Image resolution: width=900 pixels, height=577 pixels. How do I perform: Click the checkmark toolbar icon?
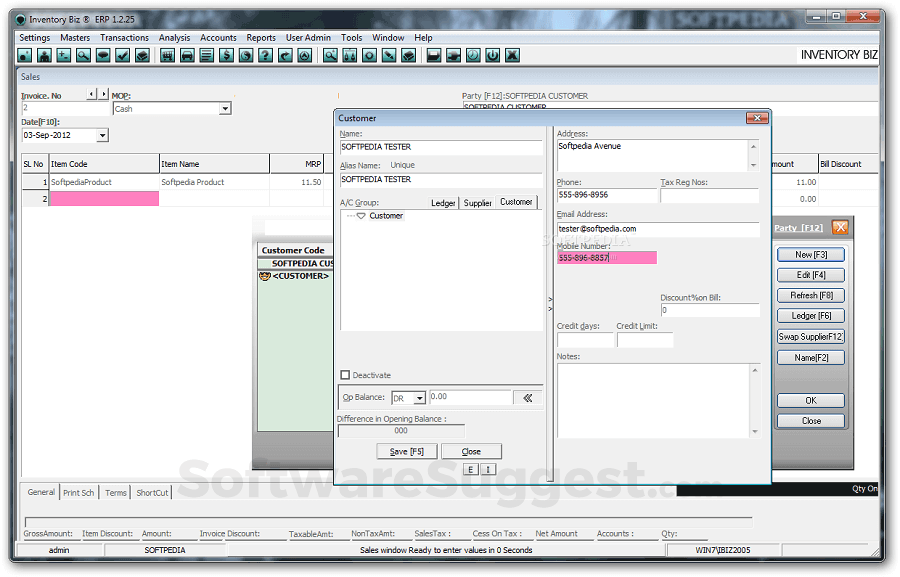pyautogui.click(x=123, y=56)
